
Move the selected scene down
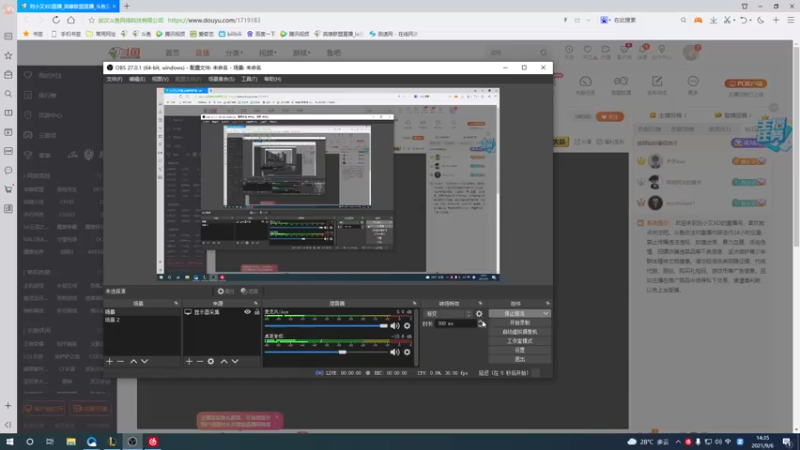144,361
